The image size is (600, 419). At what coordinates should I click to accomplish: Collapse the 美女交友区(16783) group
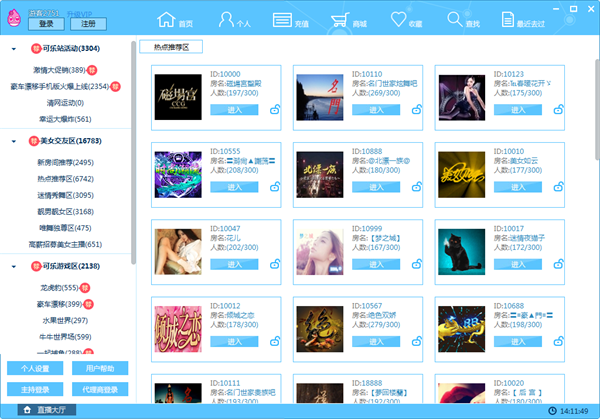(x=14, y=142)
